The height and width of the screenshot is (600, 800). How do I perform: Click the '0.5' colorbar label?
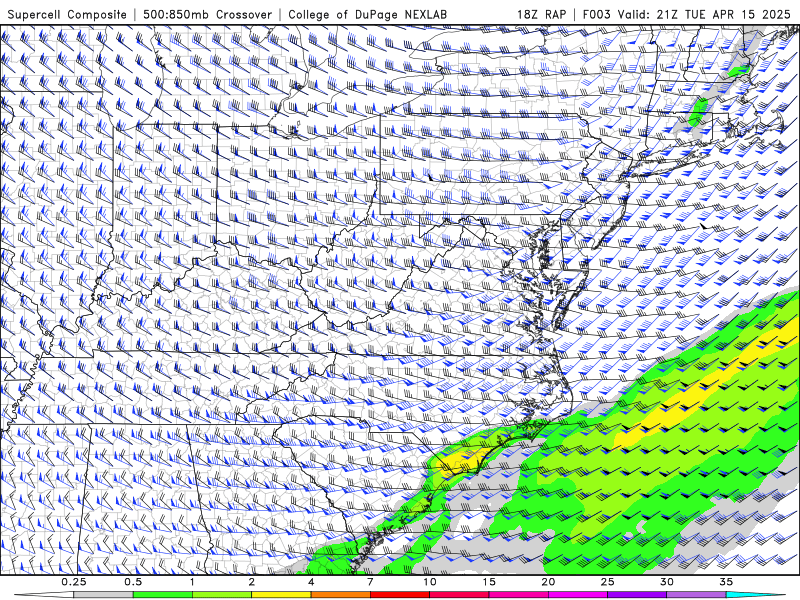[x=133, y=582]
